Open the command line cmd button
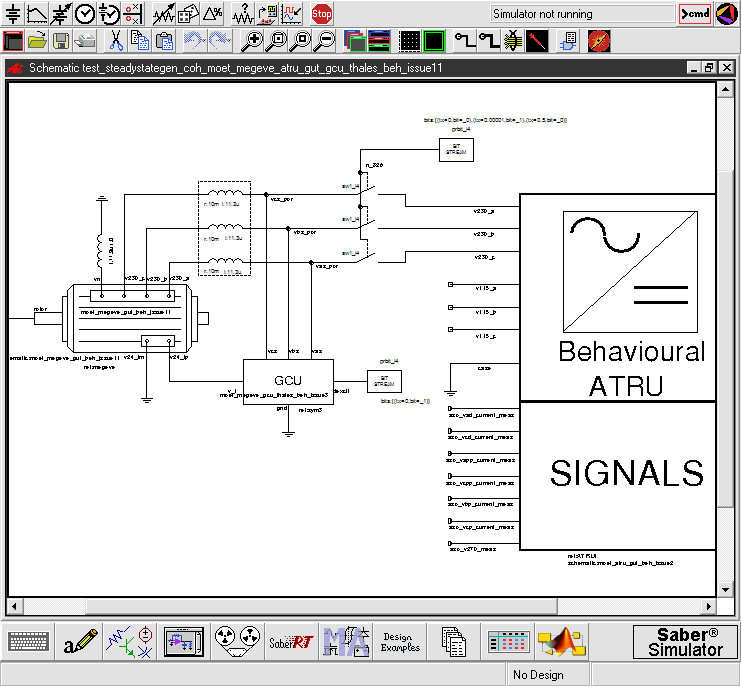Screen dimensions: 741x687 point(695,14)
